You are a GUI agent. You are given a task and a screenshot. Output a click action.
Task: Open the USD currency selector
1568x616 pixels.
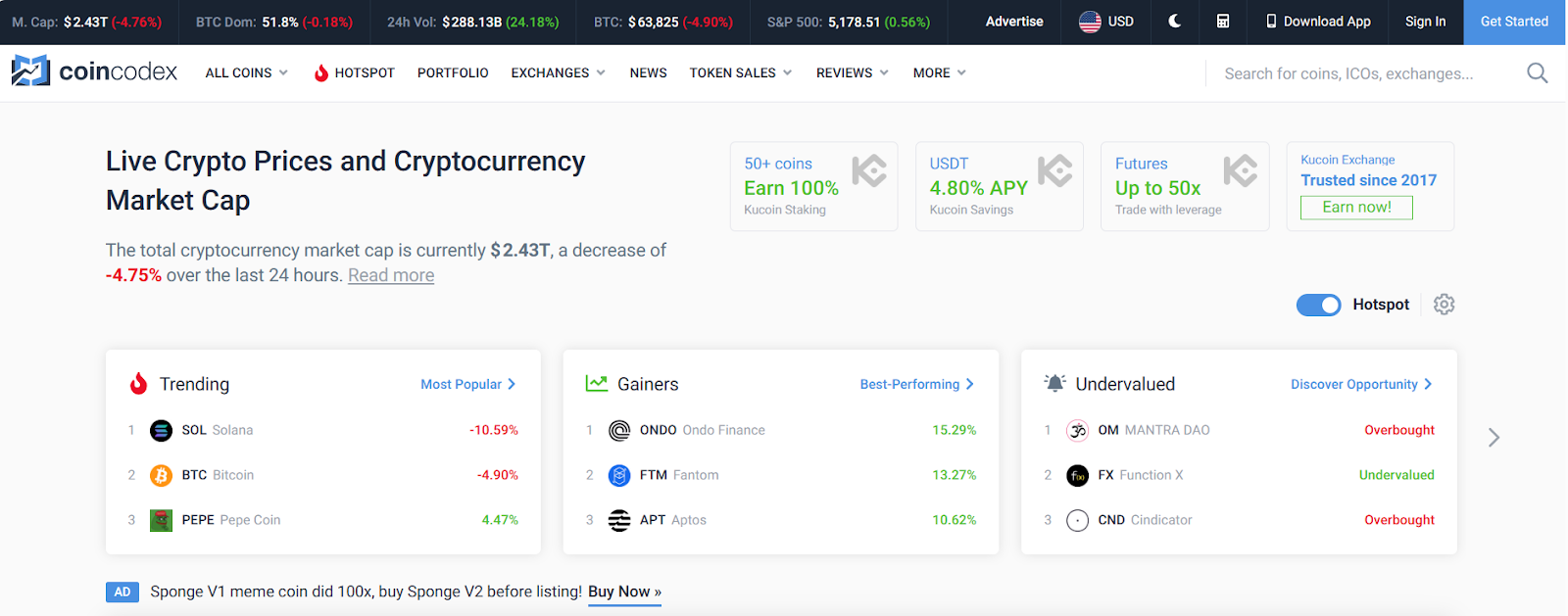pos(1106,22)
